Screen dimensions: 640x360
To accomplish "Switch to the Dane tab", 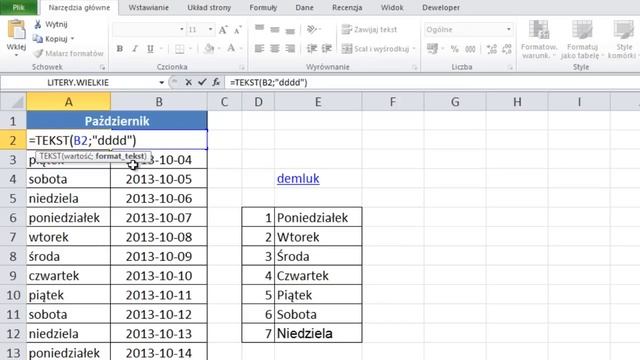I will [x=304, y=7].
